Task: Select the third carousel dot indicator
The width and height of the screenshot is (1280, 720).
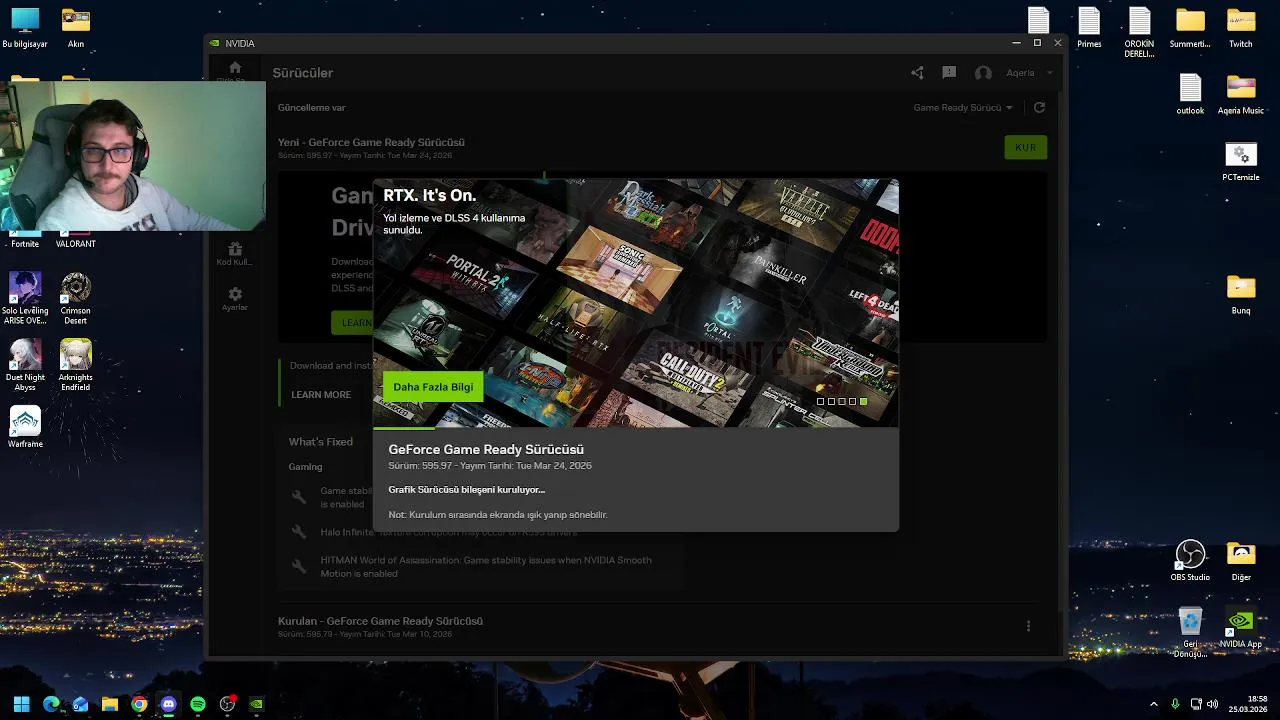Action: point(842,401)
